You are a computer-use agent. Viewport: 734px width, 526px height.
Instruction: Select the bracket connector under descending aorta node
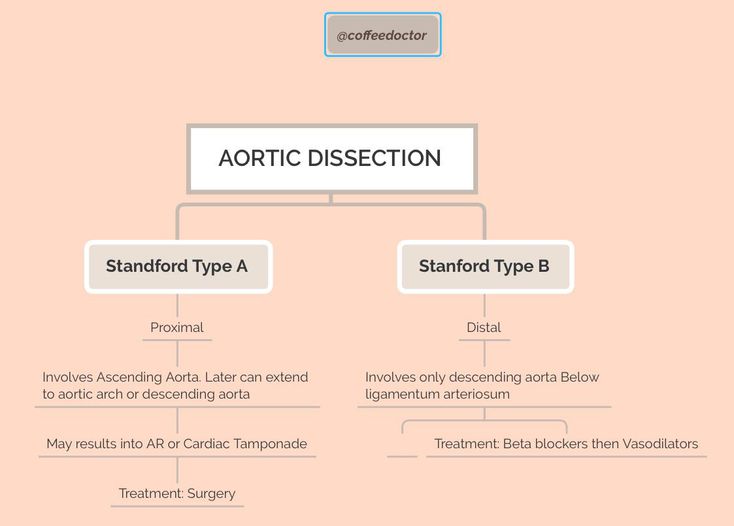484,422
